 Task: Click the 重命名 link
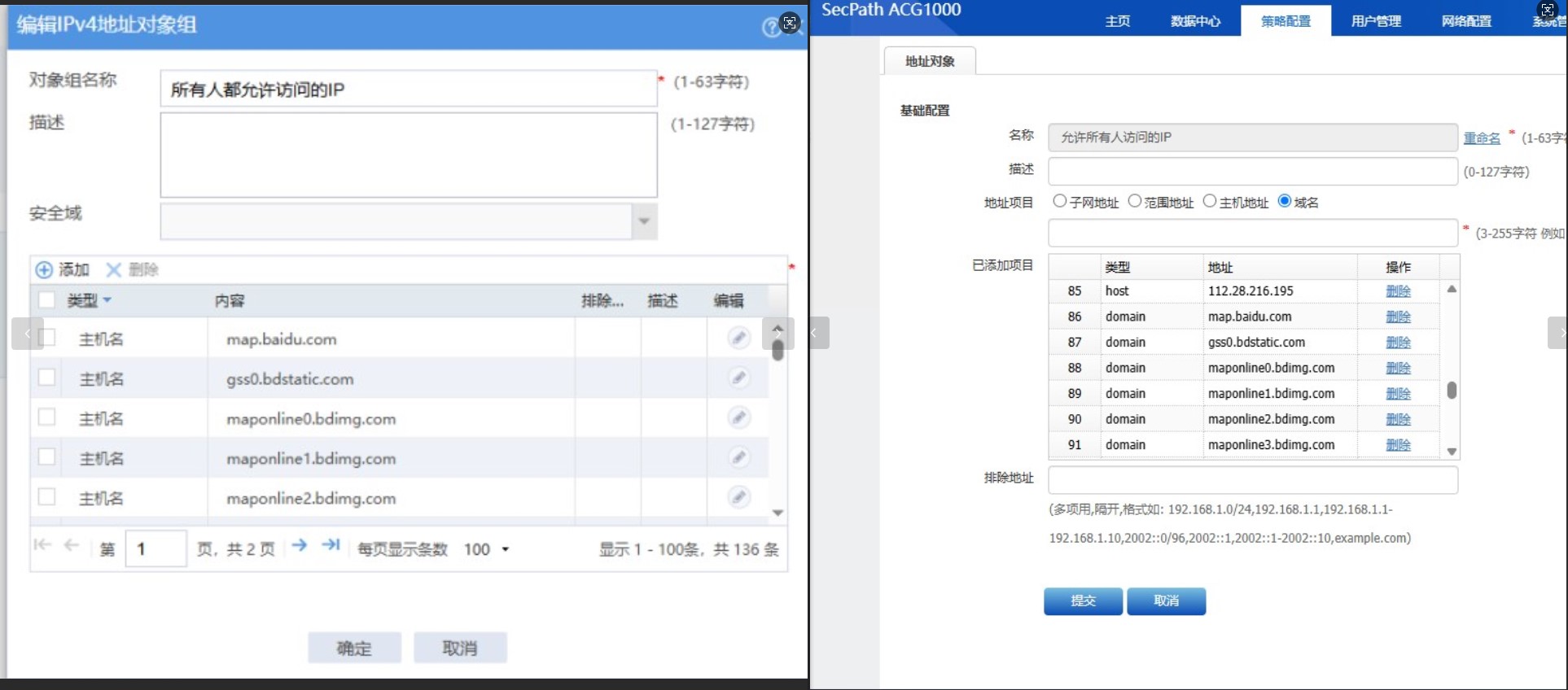1482,138
